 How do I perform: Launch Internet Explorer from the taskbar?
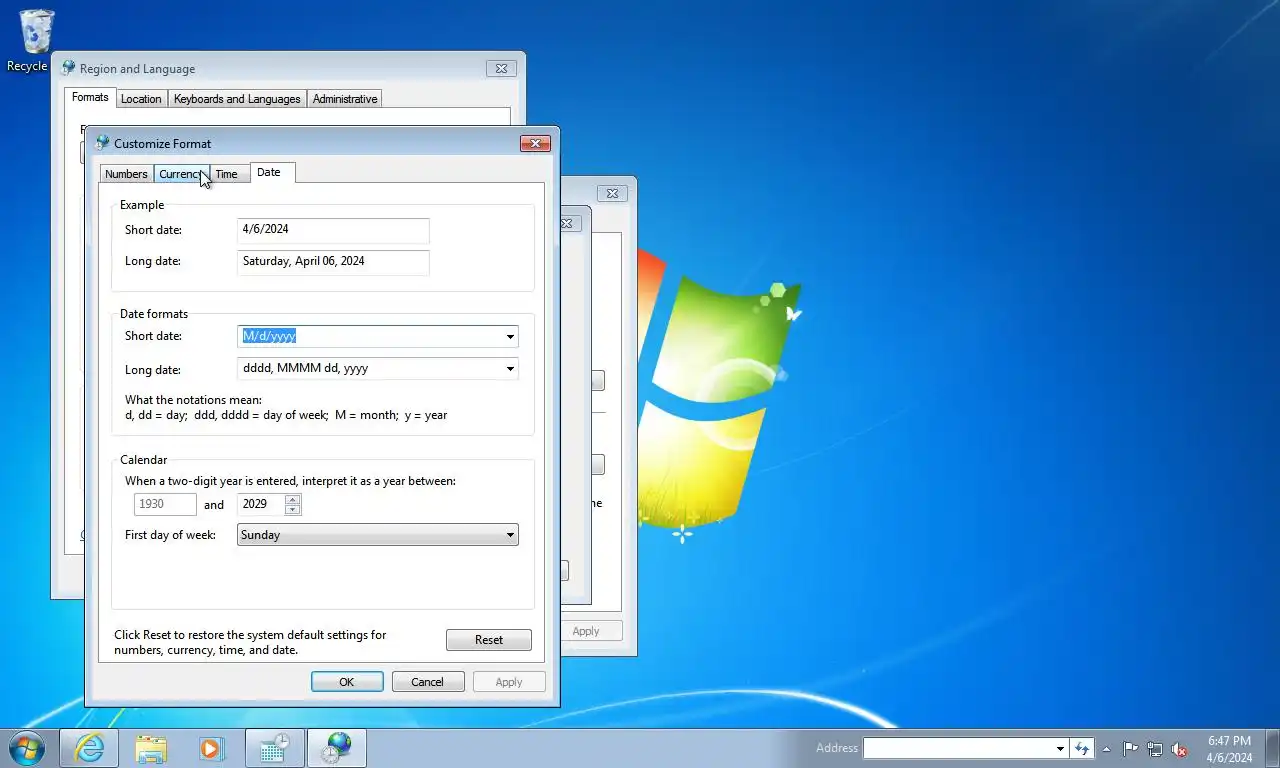click(x=90, y=748)
